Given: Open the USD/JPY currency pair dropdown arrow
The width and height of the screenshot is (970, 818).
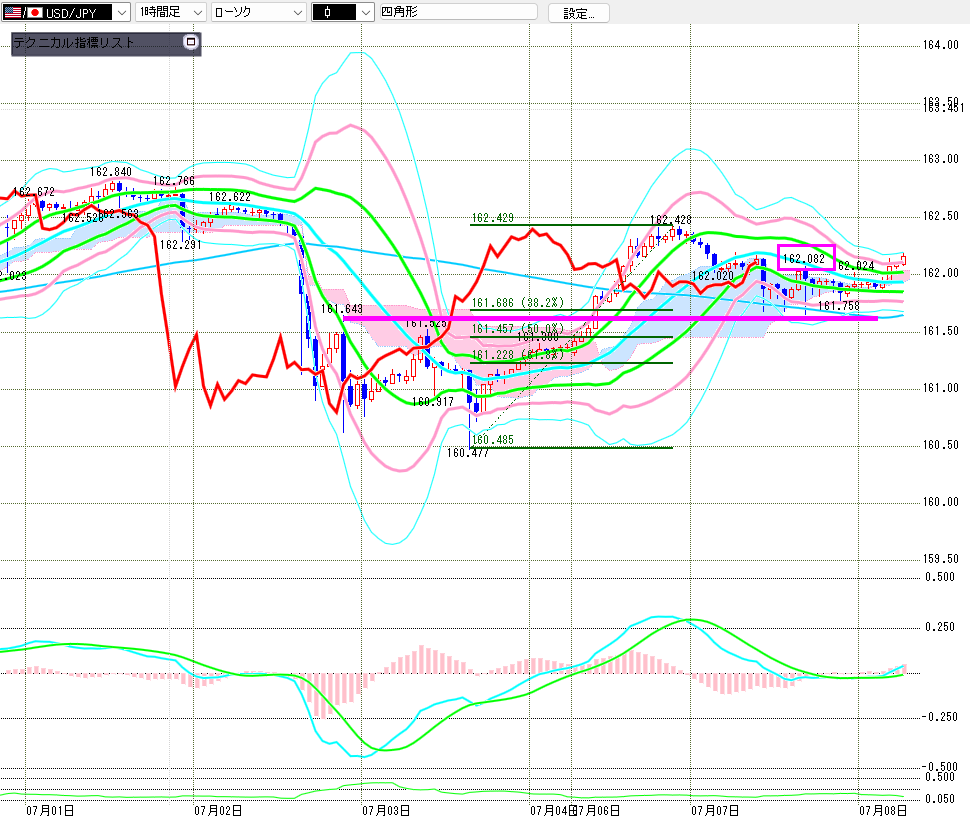Looking at the screenshot, I should click(122, 12).
